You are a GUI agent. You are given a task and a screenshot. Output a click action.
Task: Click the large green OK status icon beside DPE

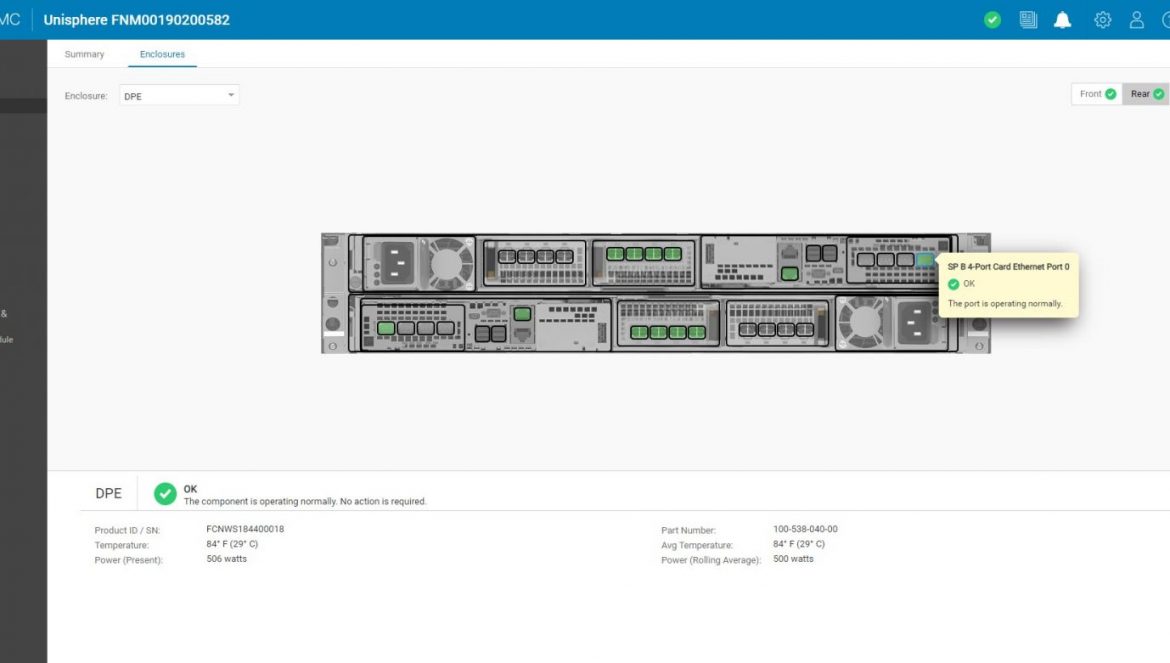165,494
